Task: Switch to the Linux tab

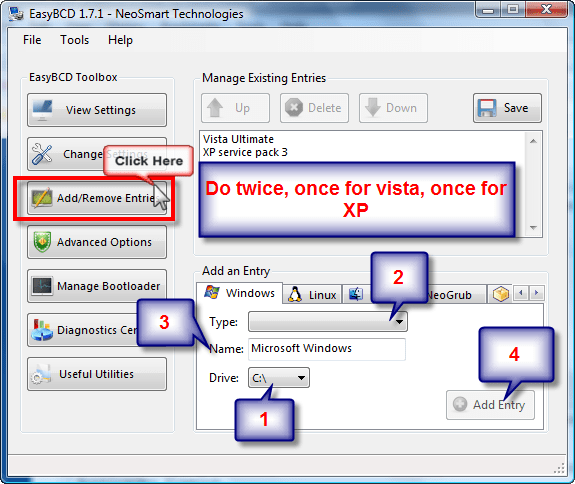Action: click(x=312, y=294)
